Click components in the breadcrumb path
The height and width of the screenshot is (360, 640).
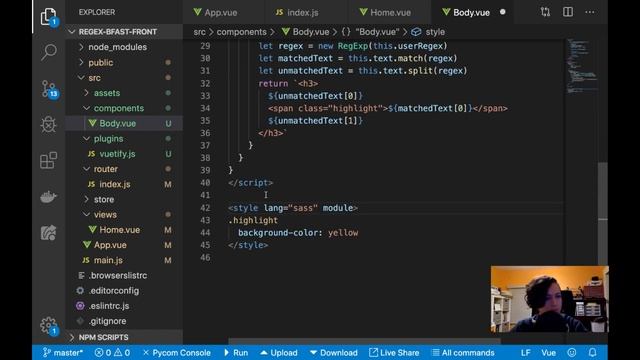tap(241, 32)
